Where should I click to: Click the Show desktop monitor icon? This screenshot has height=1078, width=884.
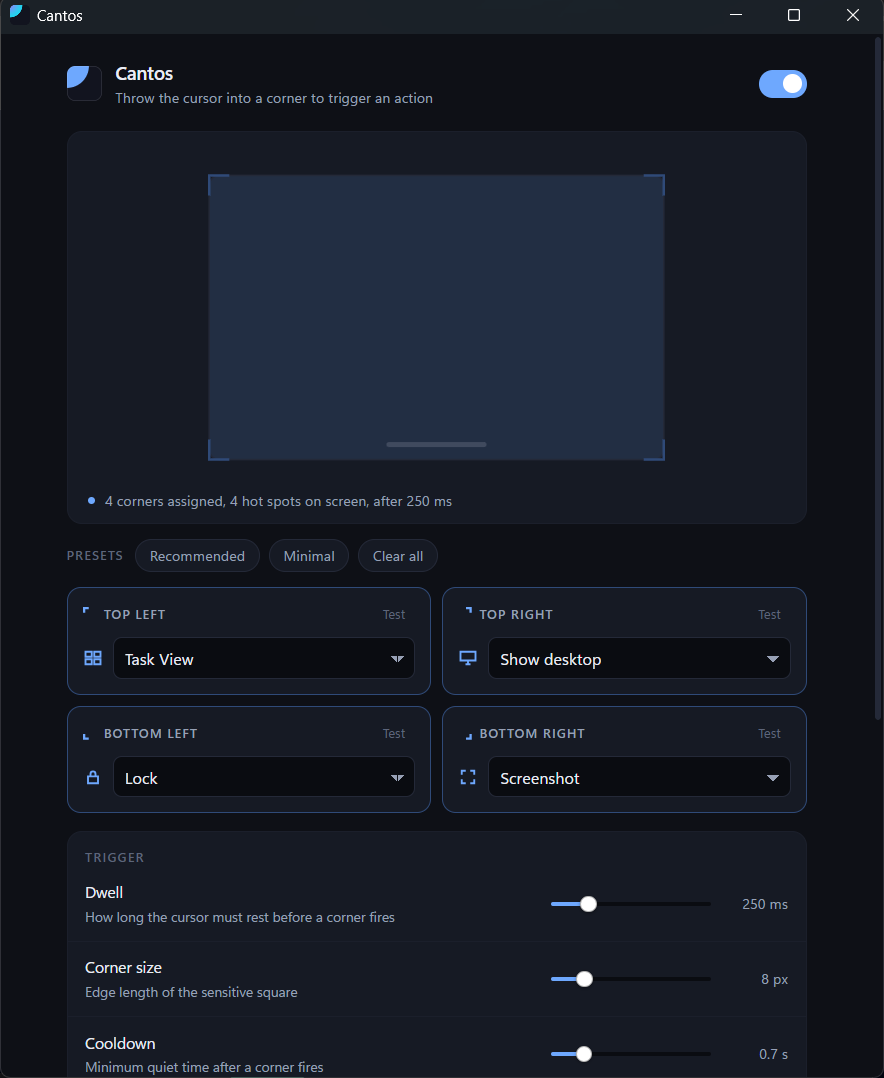(x=468, y=658)
